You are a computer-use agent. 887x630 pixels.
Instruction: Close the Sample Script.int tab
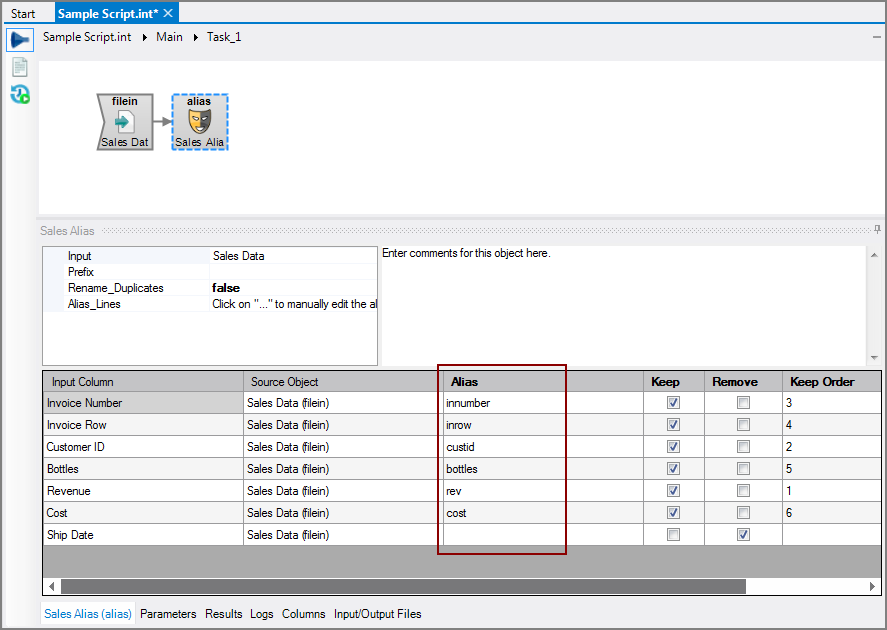pyautogui.click(x=168, y=13)
